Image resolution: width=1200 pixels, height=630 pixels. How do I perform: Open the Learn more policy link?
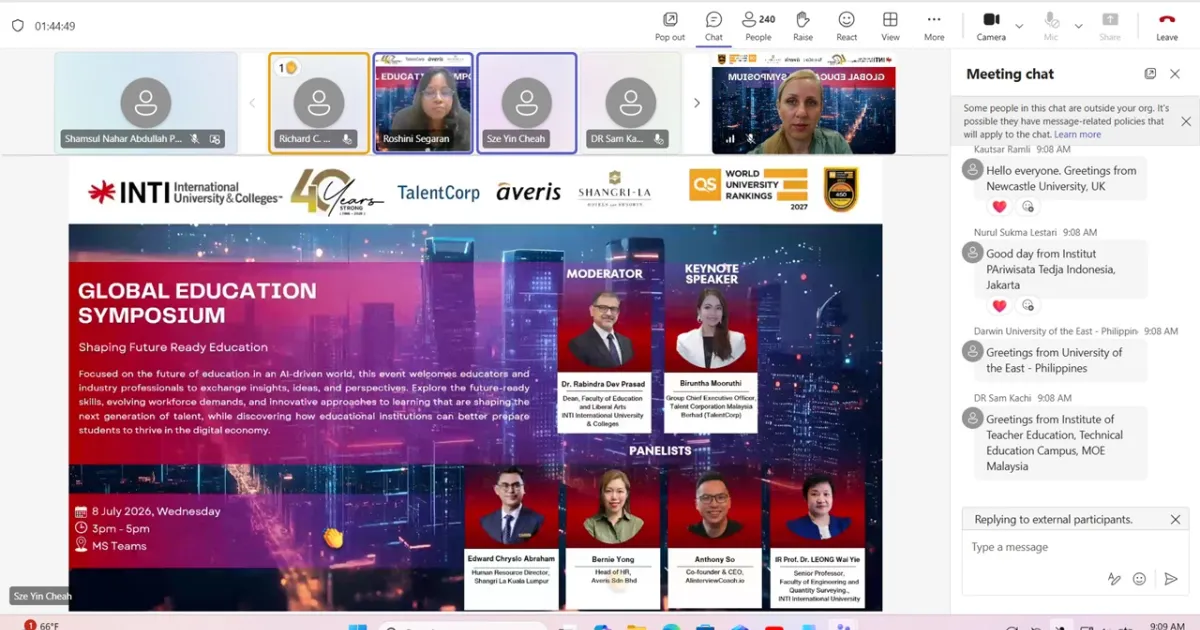tap(1077, 134)
